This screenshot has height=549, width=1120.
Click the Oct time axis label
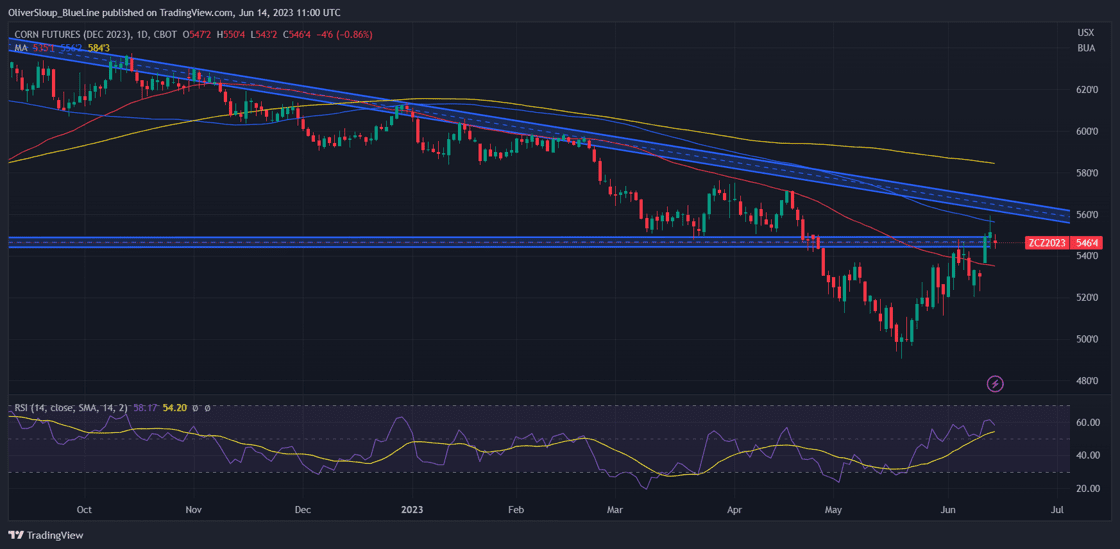[84, 510]
